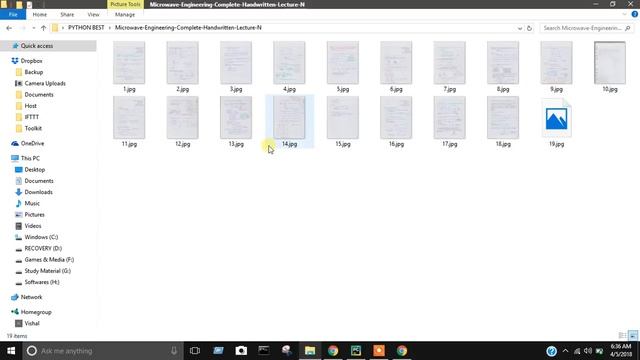
Task: Open Music under This PC
Action: coord(32,203)
